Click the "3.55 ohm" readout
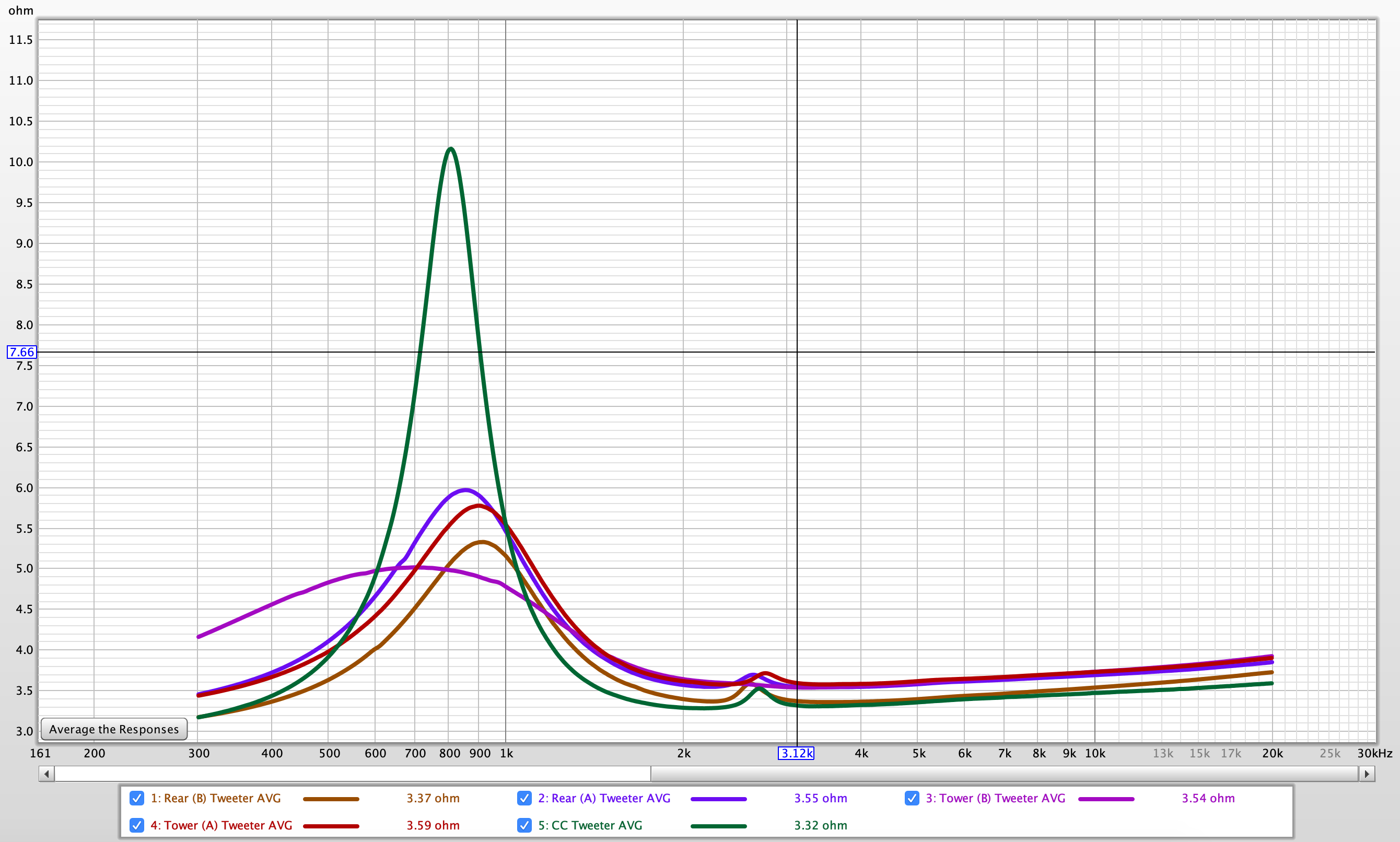 pos(820,798)
